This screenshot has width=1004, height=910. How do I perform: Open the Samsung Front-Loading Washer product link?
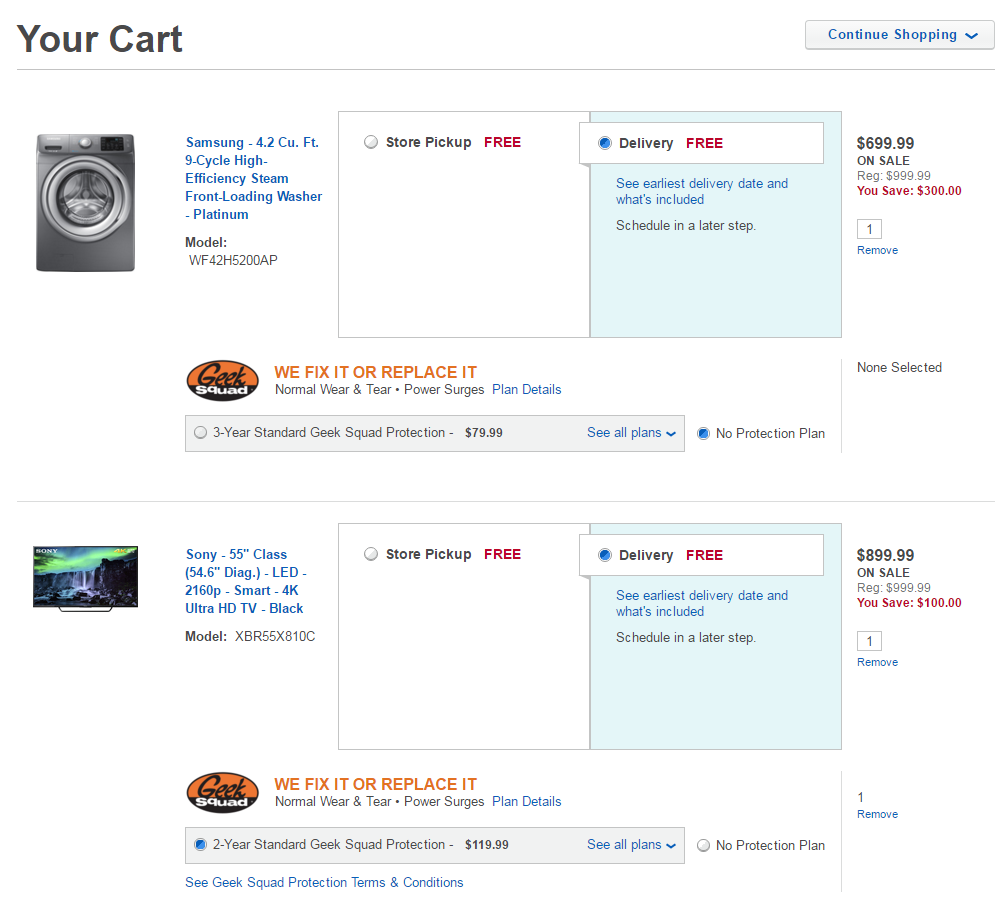(x=253, y=178)
